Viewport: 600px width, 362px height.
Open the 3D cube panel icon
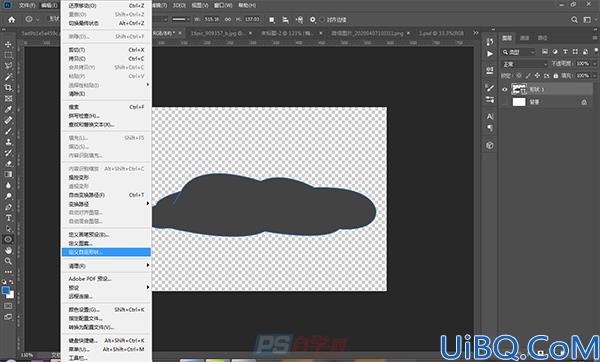pyautogui.click(x=490, y=145)
